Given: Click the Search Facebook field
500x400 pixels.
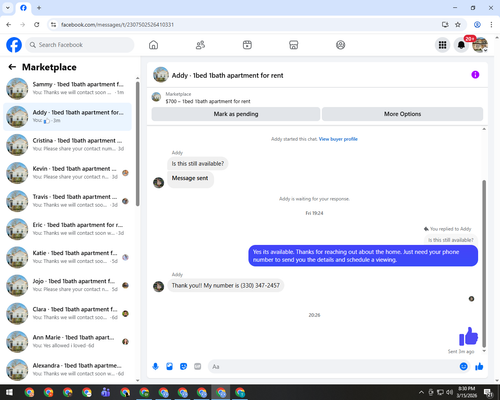Looking at the screenshot, I should coord(80,45).
